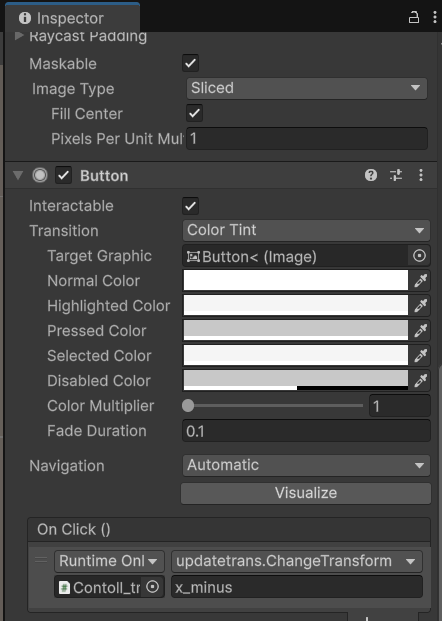The height and width of the screenshot is (621, 442).
Task: Open Button component help reference
Action: 371,175
